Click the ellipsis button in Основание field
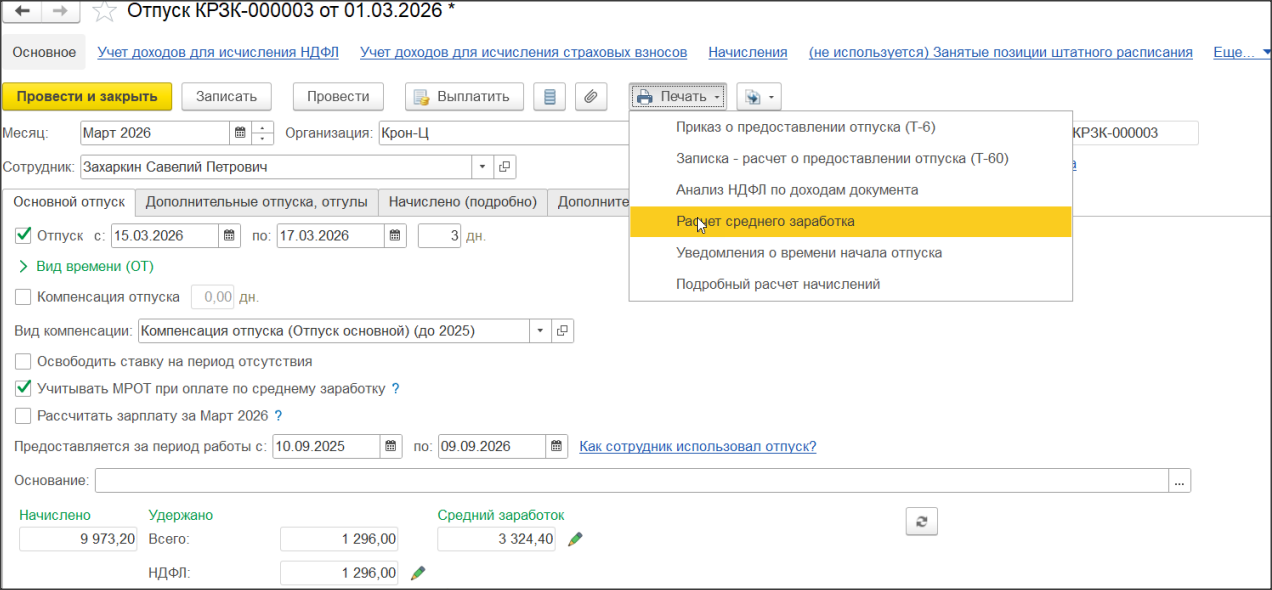 [x=1179, y=481]
